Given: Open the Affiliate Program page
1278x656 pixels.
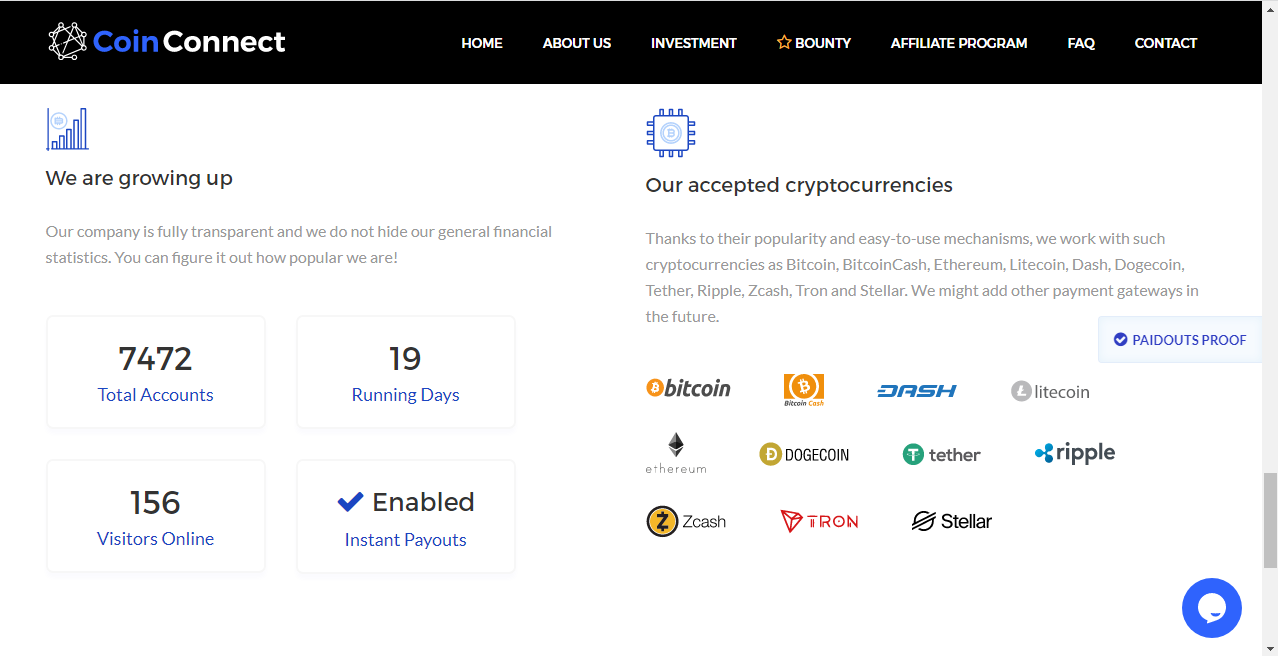Looking at the screenshot, I should tap(959, 43).
